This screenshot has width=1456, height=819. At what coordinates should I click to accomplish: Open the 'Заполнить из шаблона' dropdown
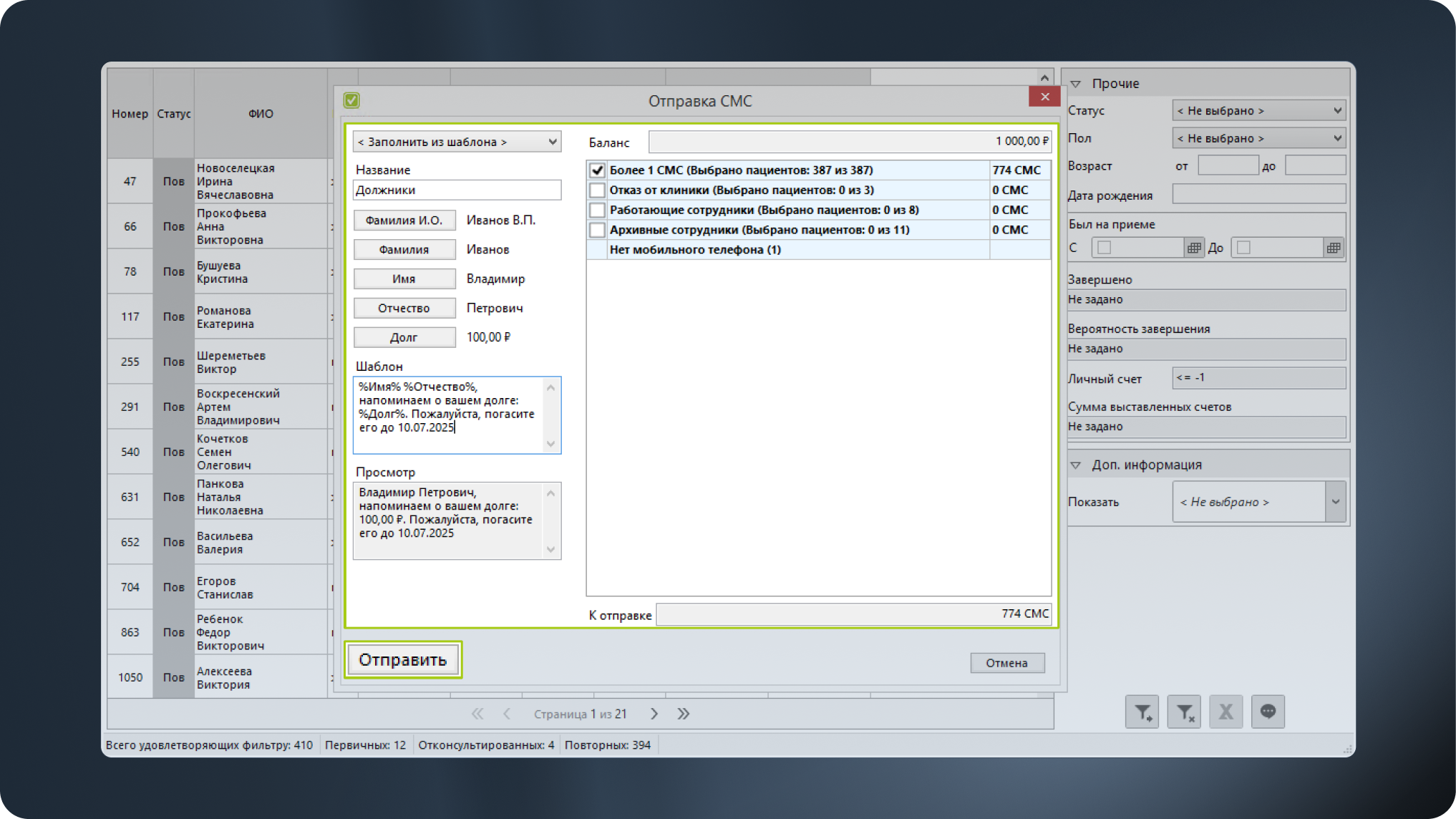pyautogui.click(x=457, y=142)
